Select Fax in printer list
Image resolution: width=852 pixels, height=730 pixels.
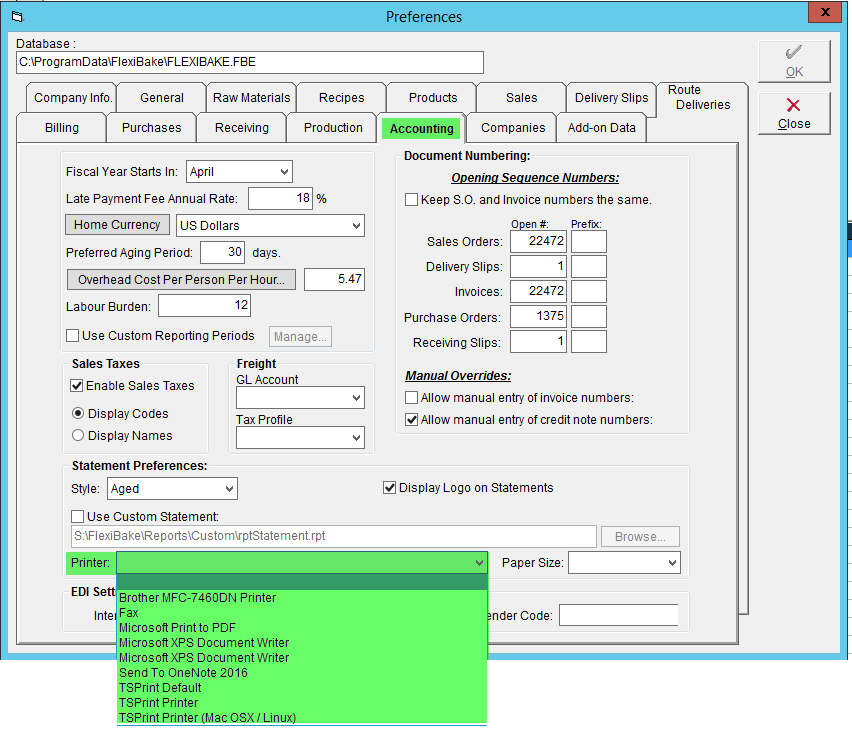click(x=302, y=613)
